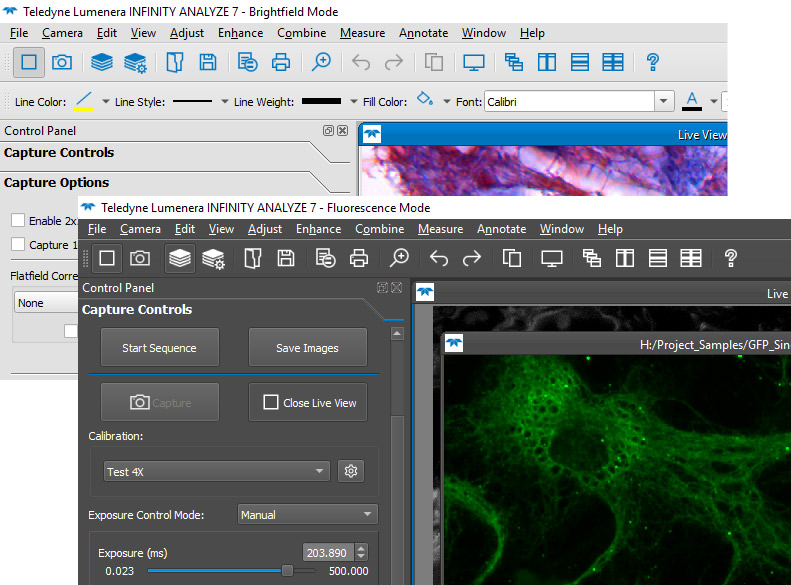The image size is (791, 585).
Task: Increase exposure with the spinner up arrow
Action: pyautogui.click(x=361, y=548)
